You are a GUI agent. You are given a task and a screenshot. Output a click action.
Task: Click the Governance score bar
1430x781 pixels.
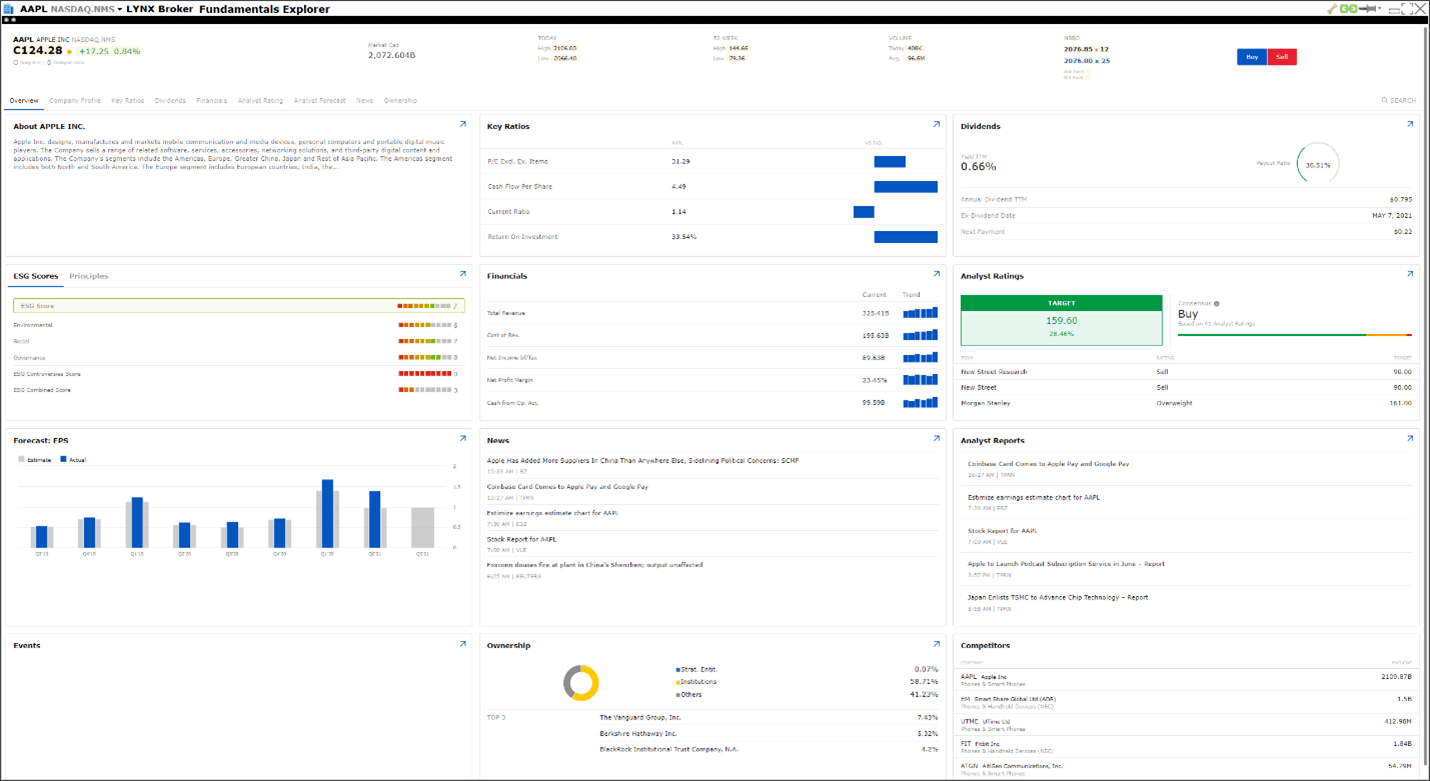pyautogui.click(x=425, y=357)
